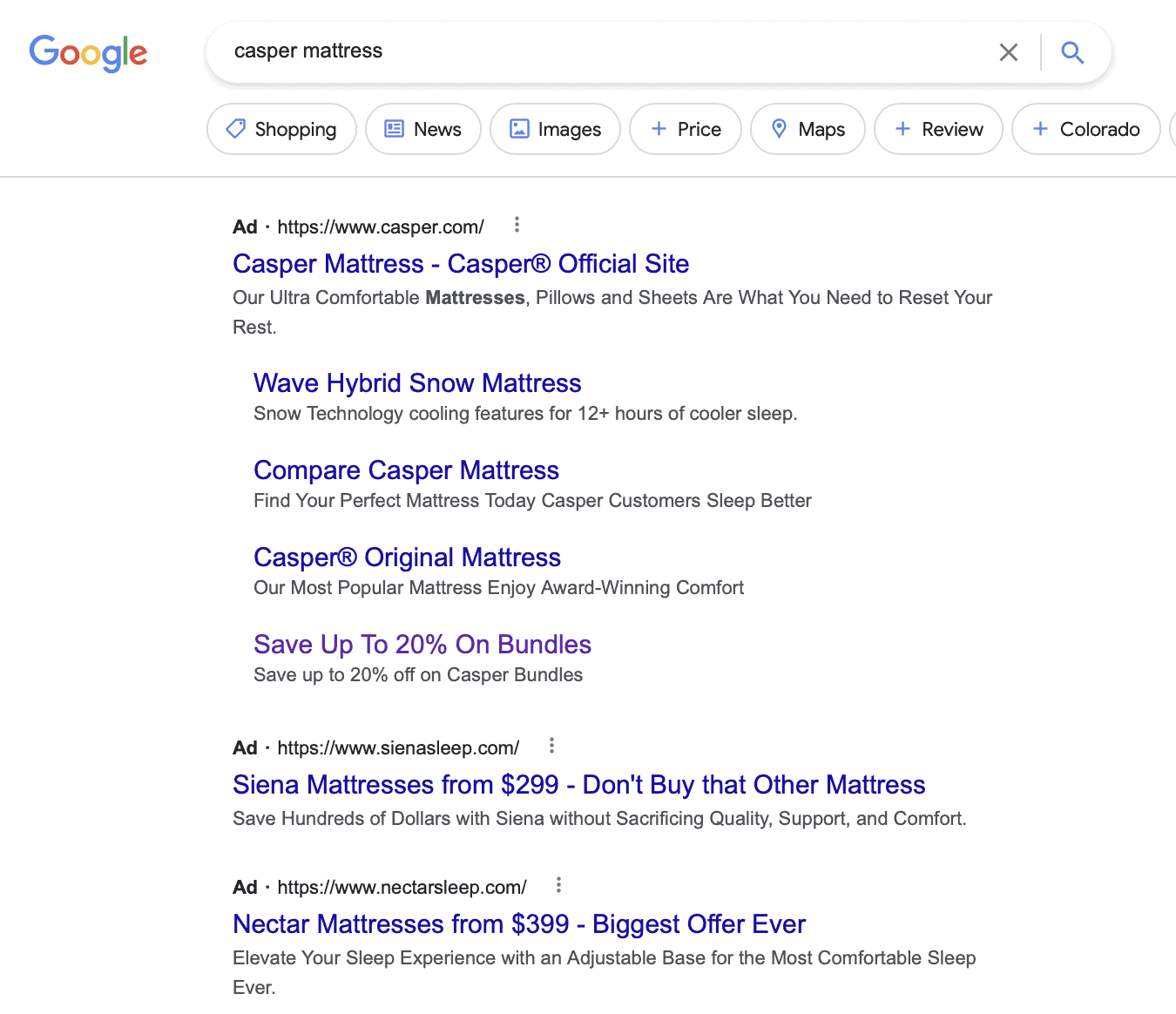Click the 'Save up to 20% off on Casper Bundles' text
This screenshot has width=1176, height=1014.
tap(418, 675)
